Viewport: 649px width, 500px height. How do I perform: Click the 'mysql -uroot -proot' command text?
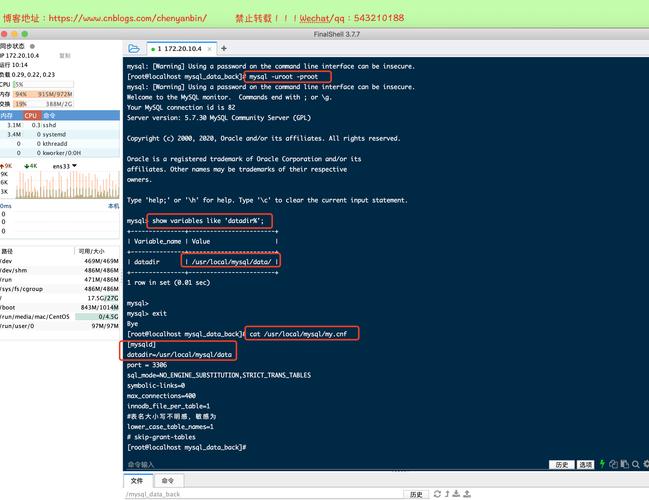coord(284,77)
